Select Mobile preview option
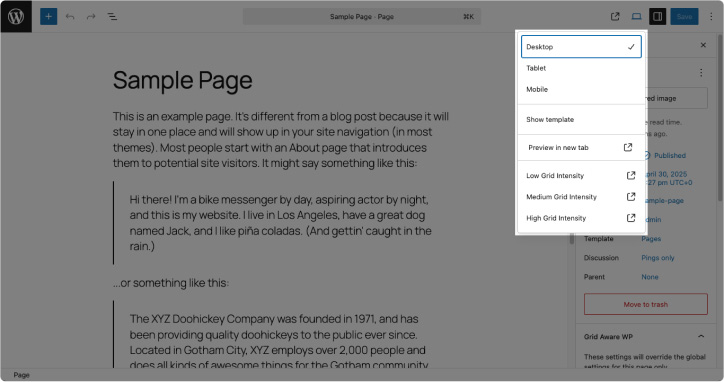This screenshot has height=382, width=724. click(581, 89)
